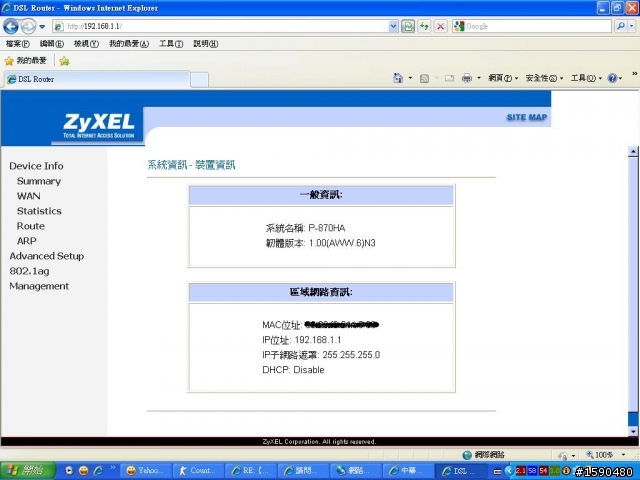Open the 安全性(S) command bar menu
Image resolution: width=640 pixels, height=480 pixels.
(544, 78)
